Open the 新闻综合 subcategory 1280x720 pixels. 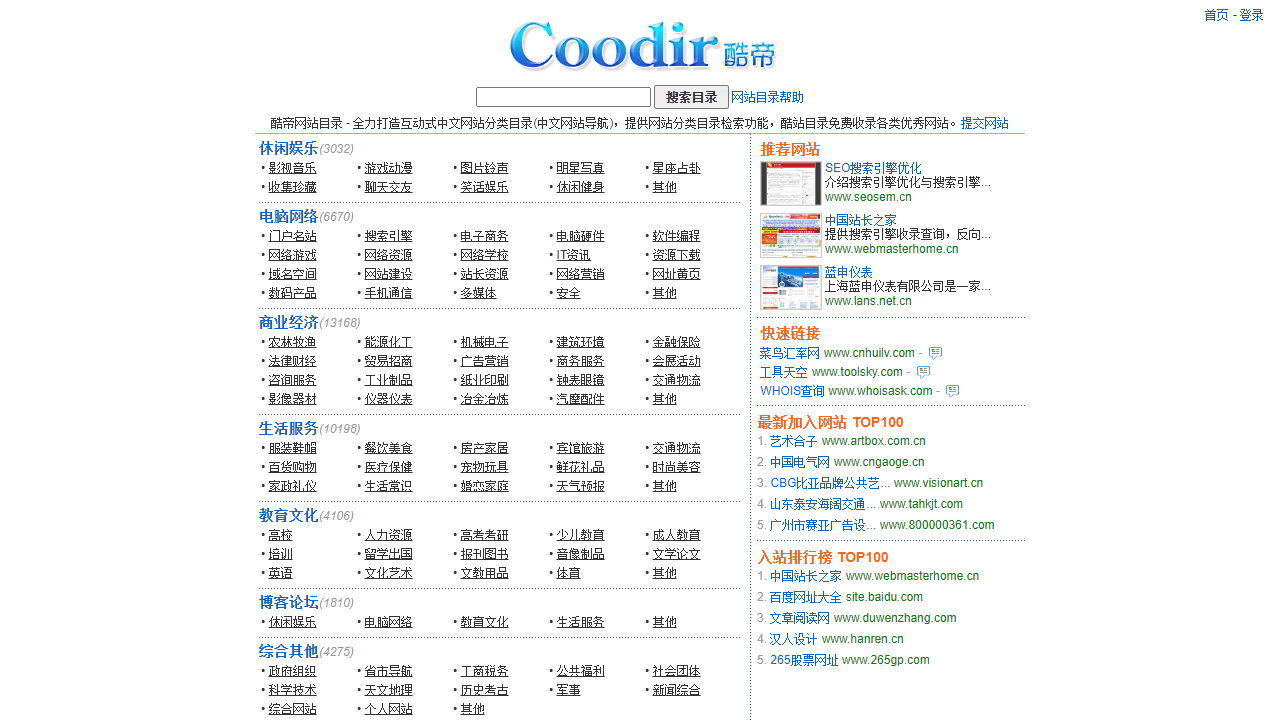pos(676,690)
